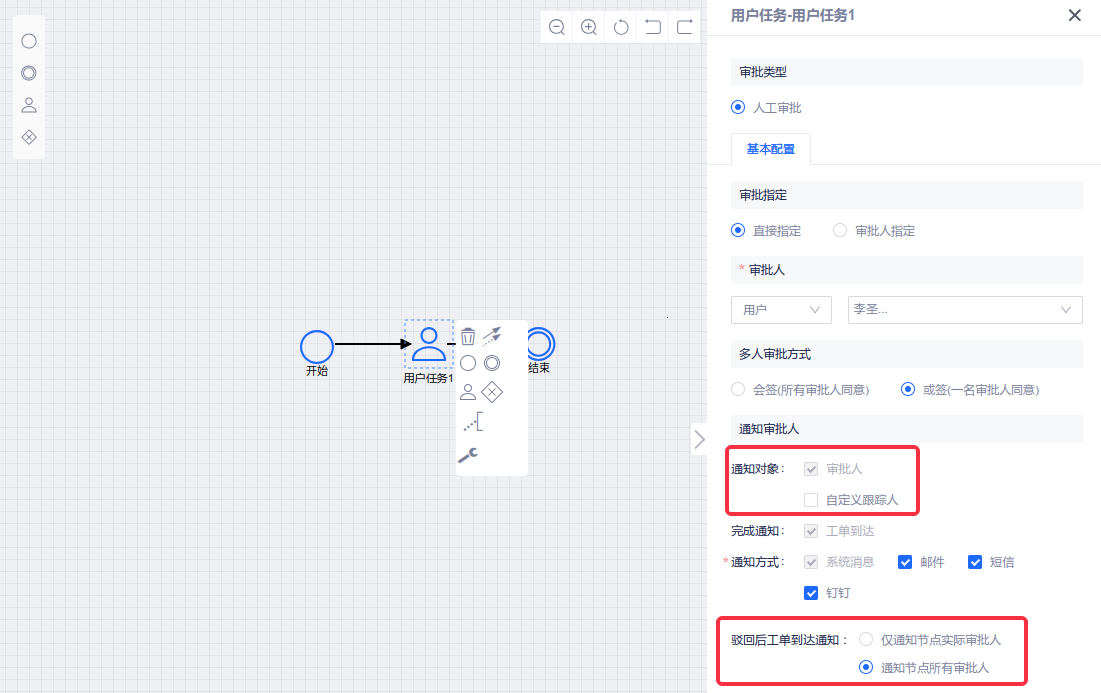This screenshot has width=1101, height=693.
Task: Click the zoom out magnifier icon
Action: tap(557, 27)
